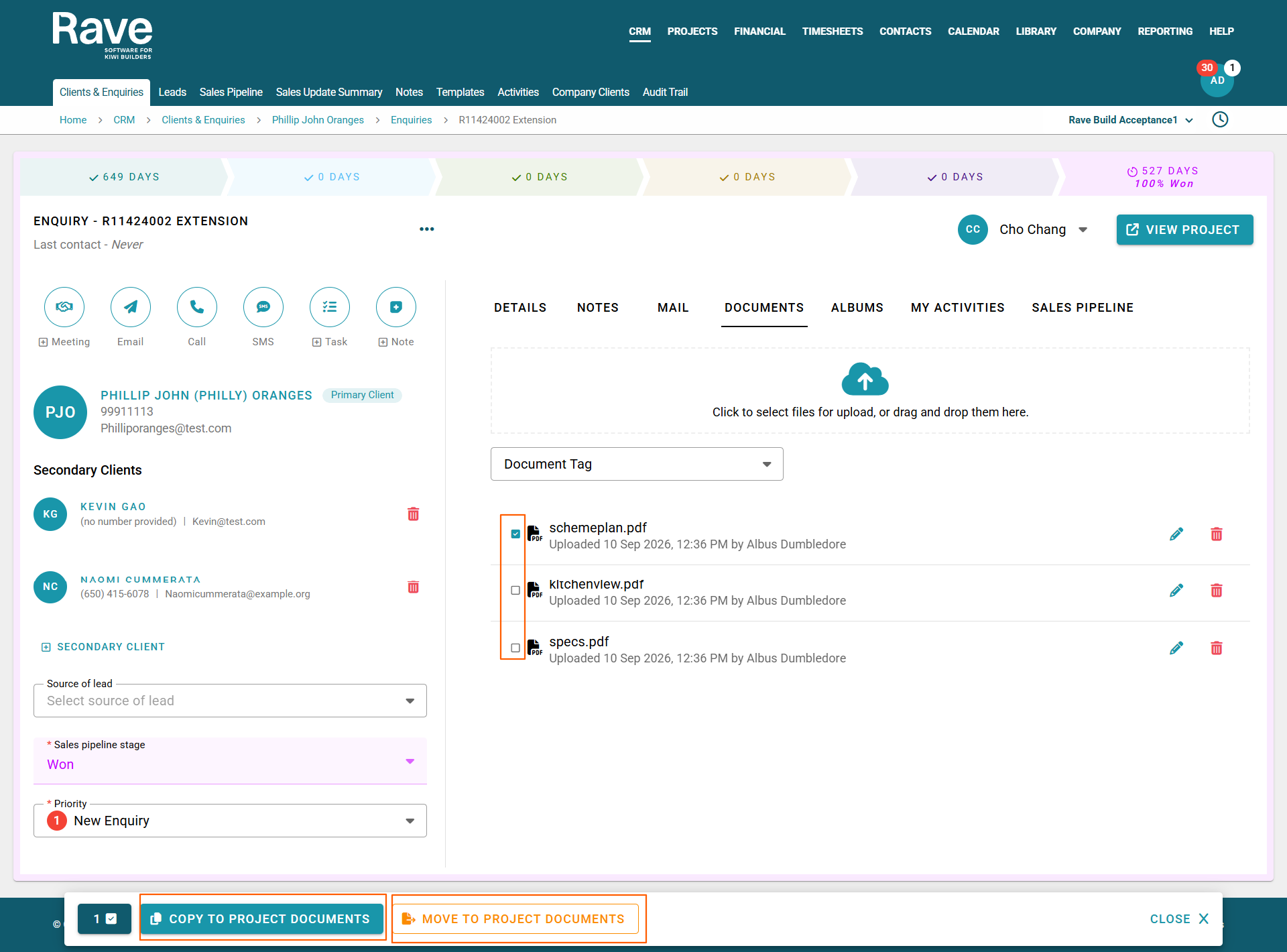The image size is (1287, 952).
Task: Uncheck the schemeplan.pdf checkbox
Action: [x=515, y=534]
